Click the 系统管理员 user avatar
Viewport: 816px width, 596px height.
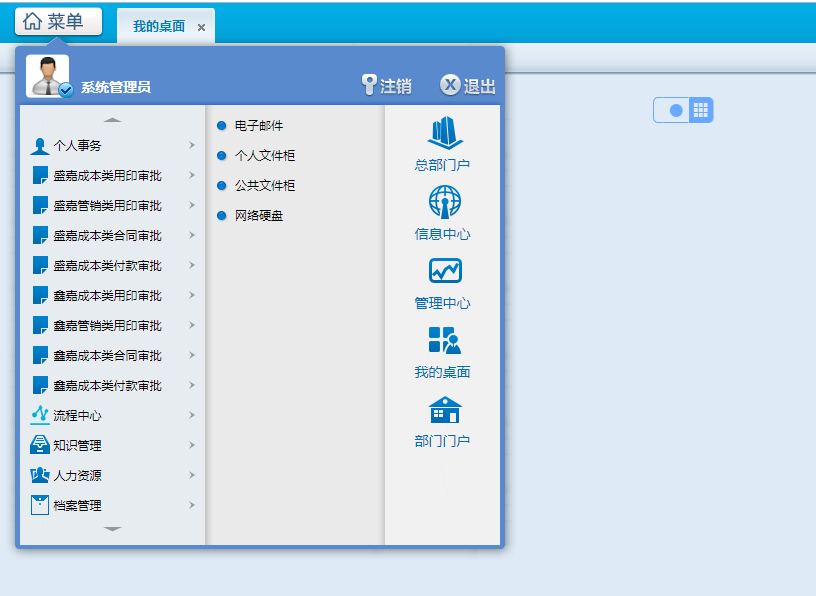click(x=47, y=76)
